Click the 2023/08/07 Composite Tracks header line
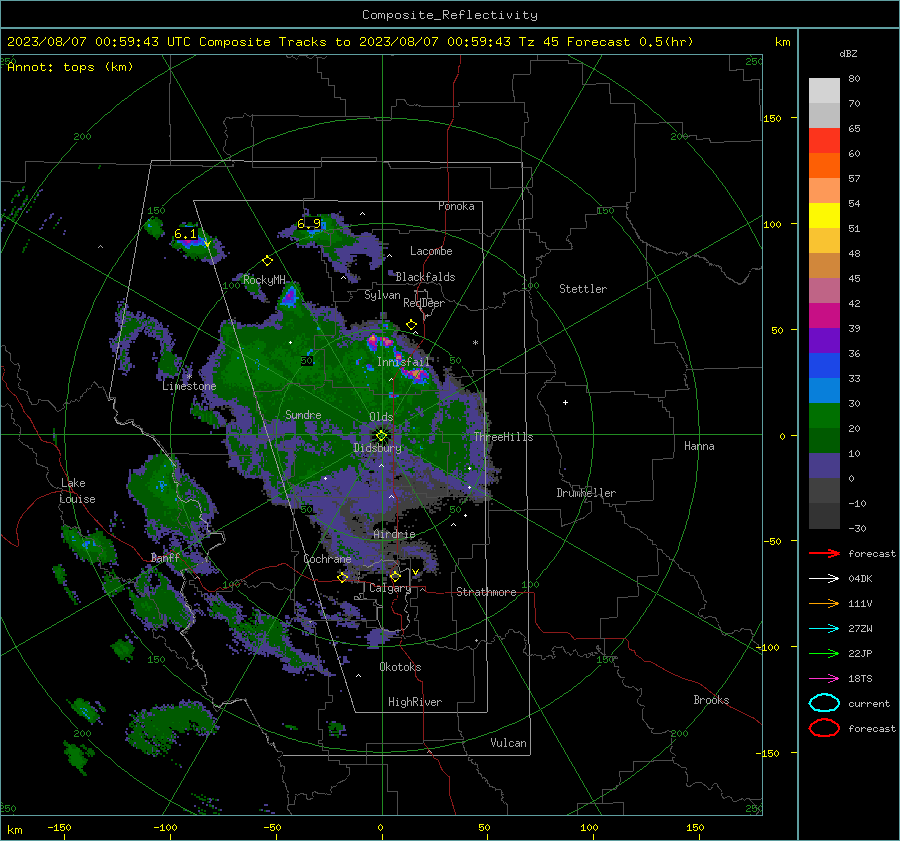This screenshot has width=900, height=841. 350,42
